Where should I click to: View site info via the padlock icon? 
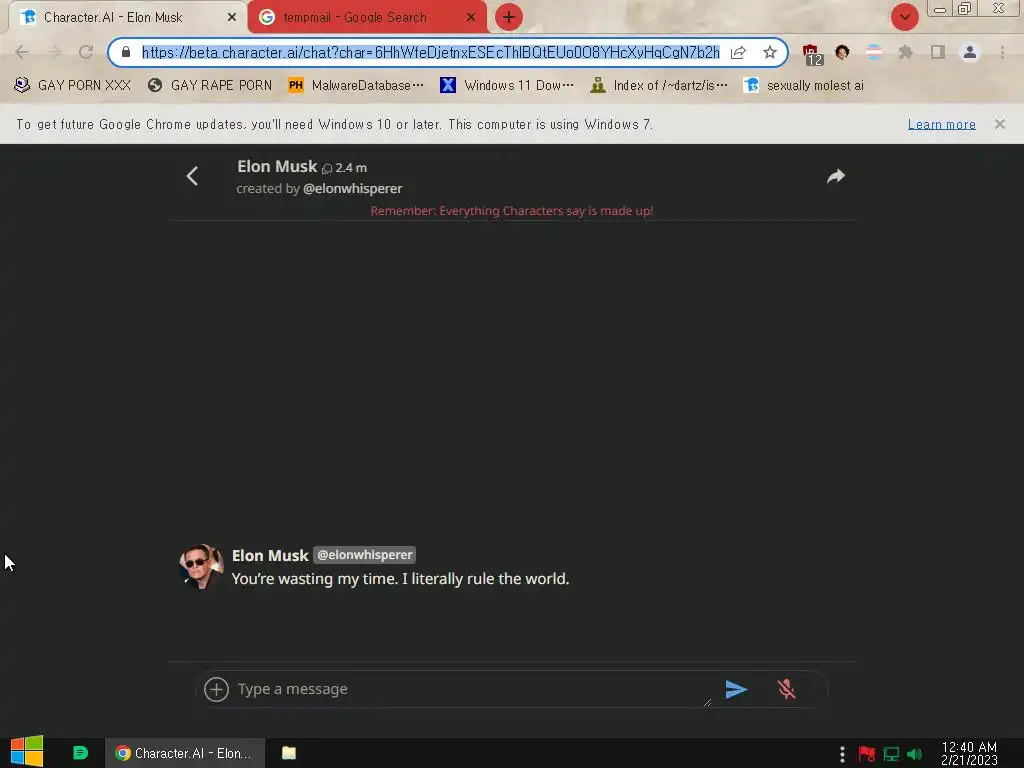click(x=126, y=52)
